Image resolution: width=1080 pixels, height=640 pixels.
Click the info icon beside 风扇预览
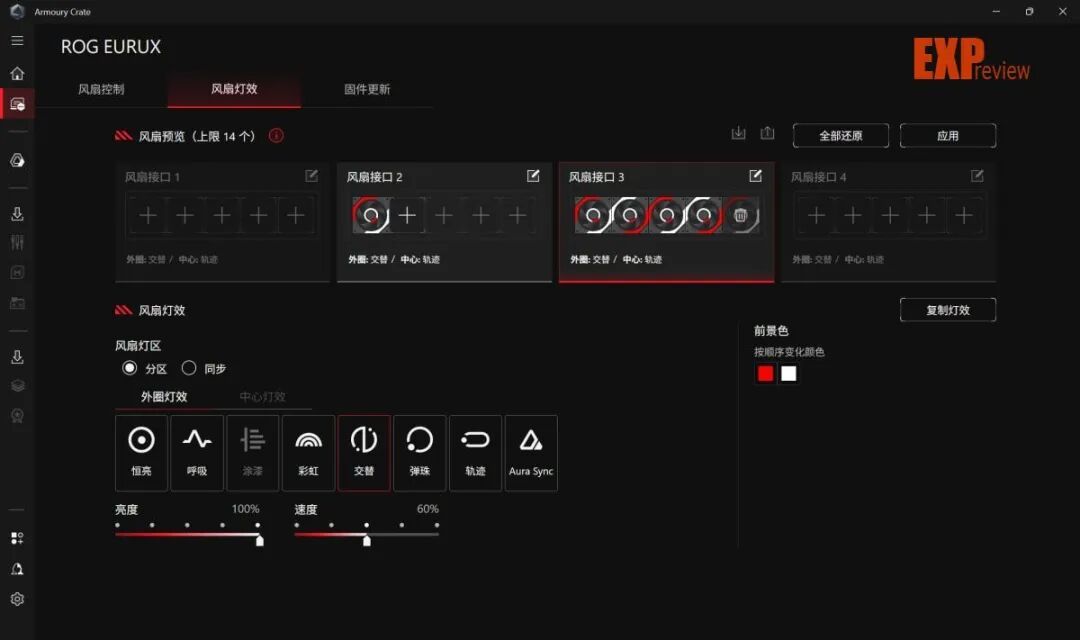(276, 136)
